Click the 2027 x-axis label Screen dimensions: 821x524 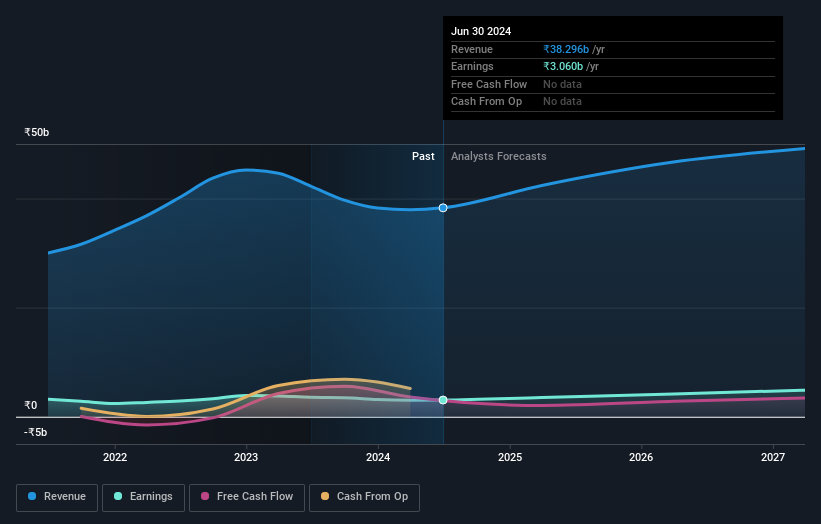[773, 457]
